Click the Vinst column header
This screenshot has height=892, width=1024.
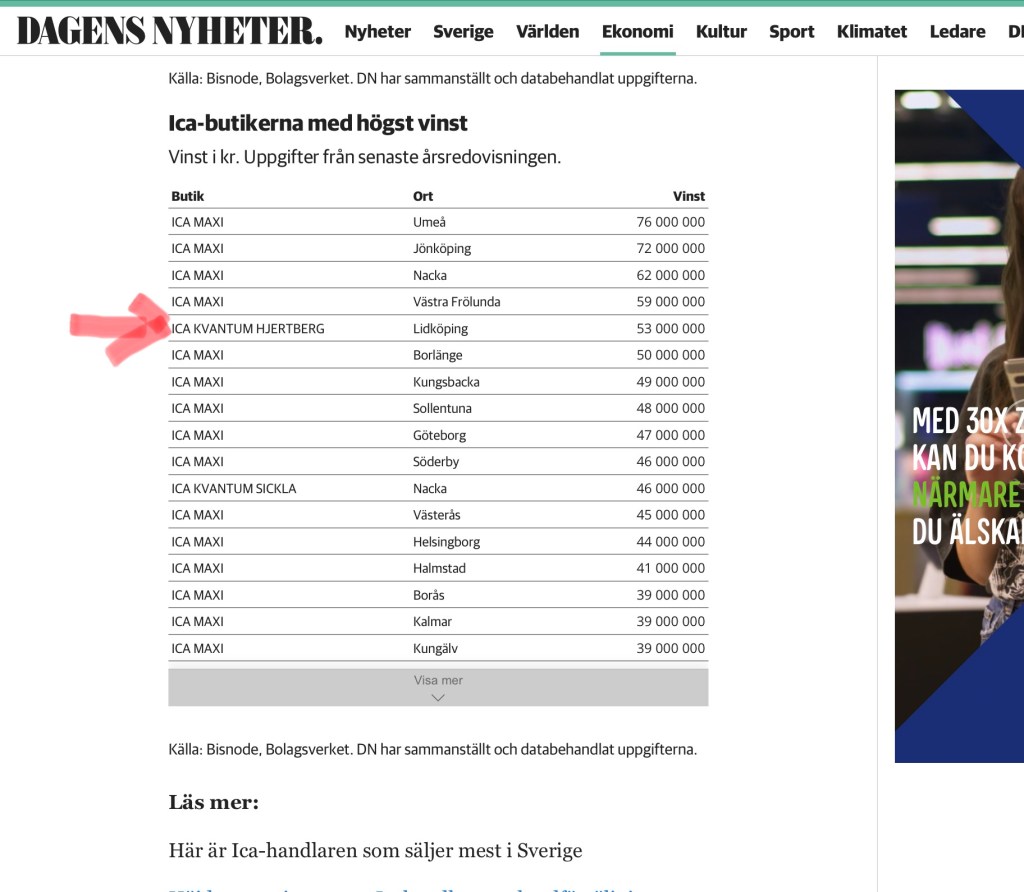(x=688, y=196)
